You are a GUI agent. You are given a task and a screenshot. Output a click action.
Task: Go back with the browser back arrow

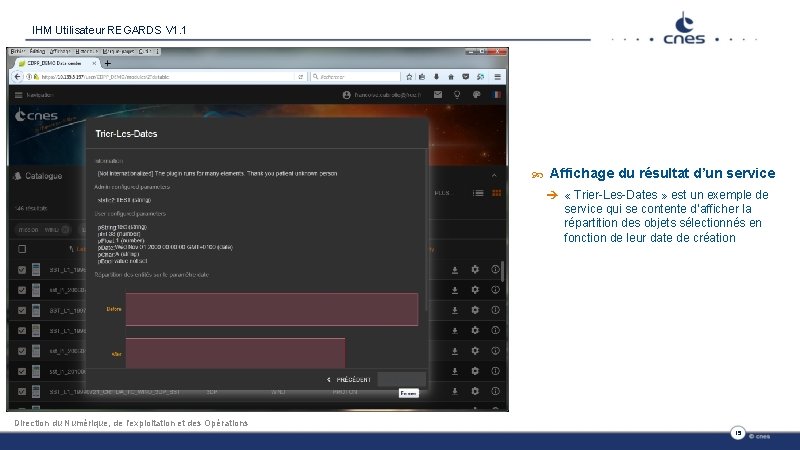[x=18, y=77]
